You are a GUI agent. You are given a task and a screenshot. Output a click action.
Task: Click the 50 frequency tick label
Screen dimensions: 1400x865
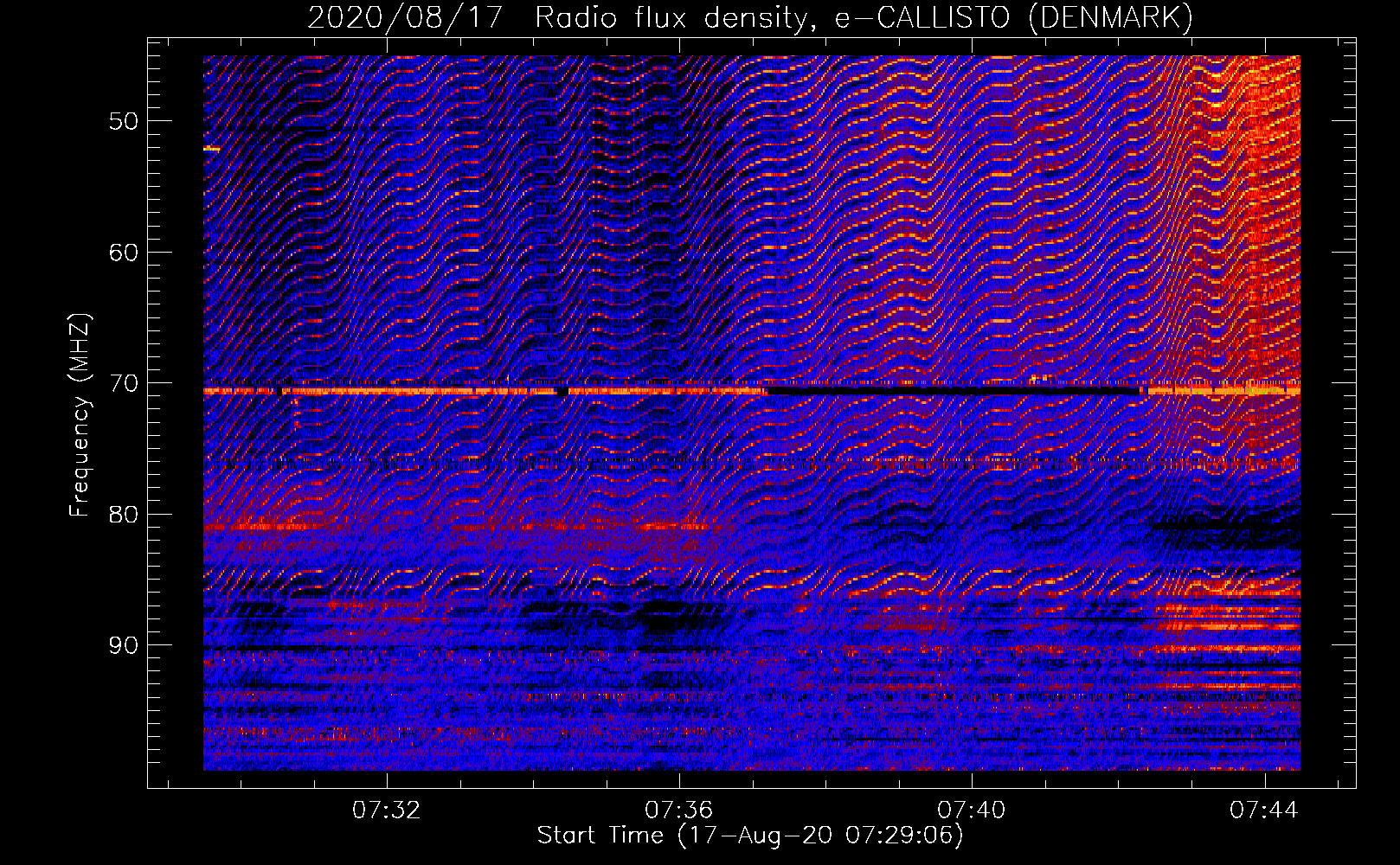pyautogui.click(x=124, y=121)
